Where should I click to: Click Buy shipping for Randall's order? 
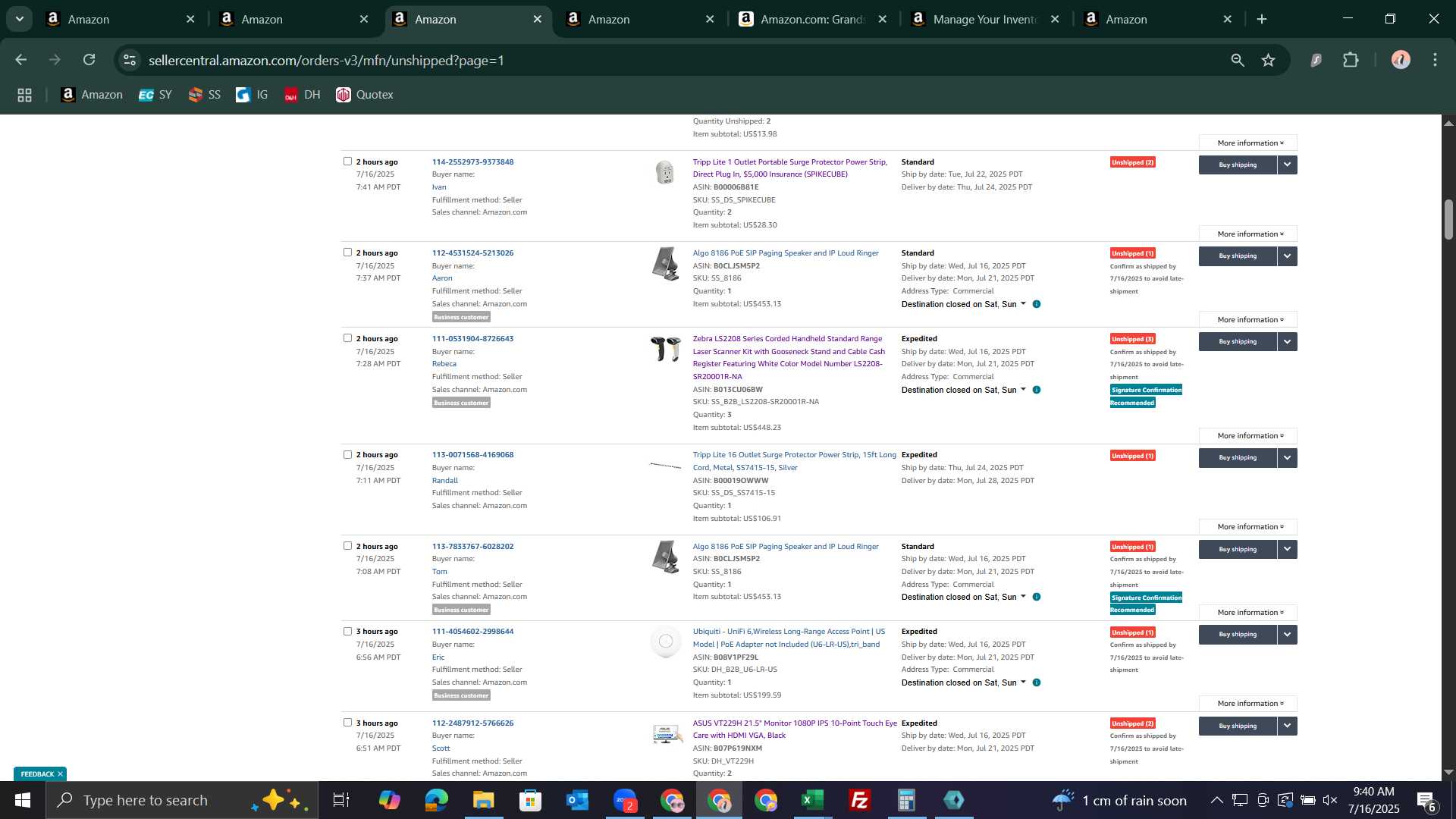[x=1238, y=457]
